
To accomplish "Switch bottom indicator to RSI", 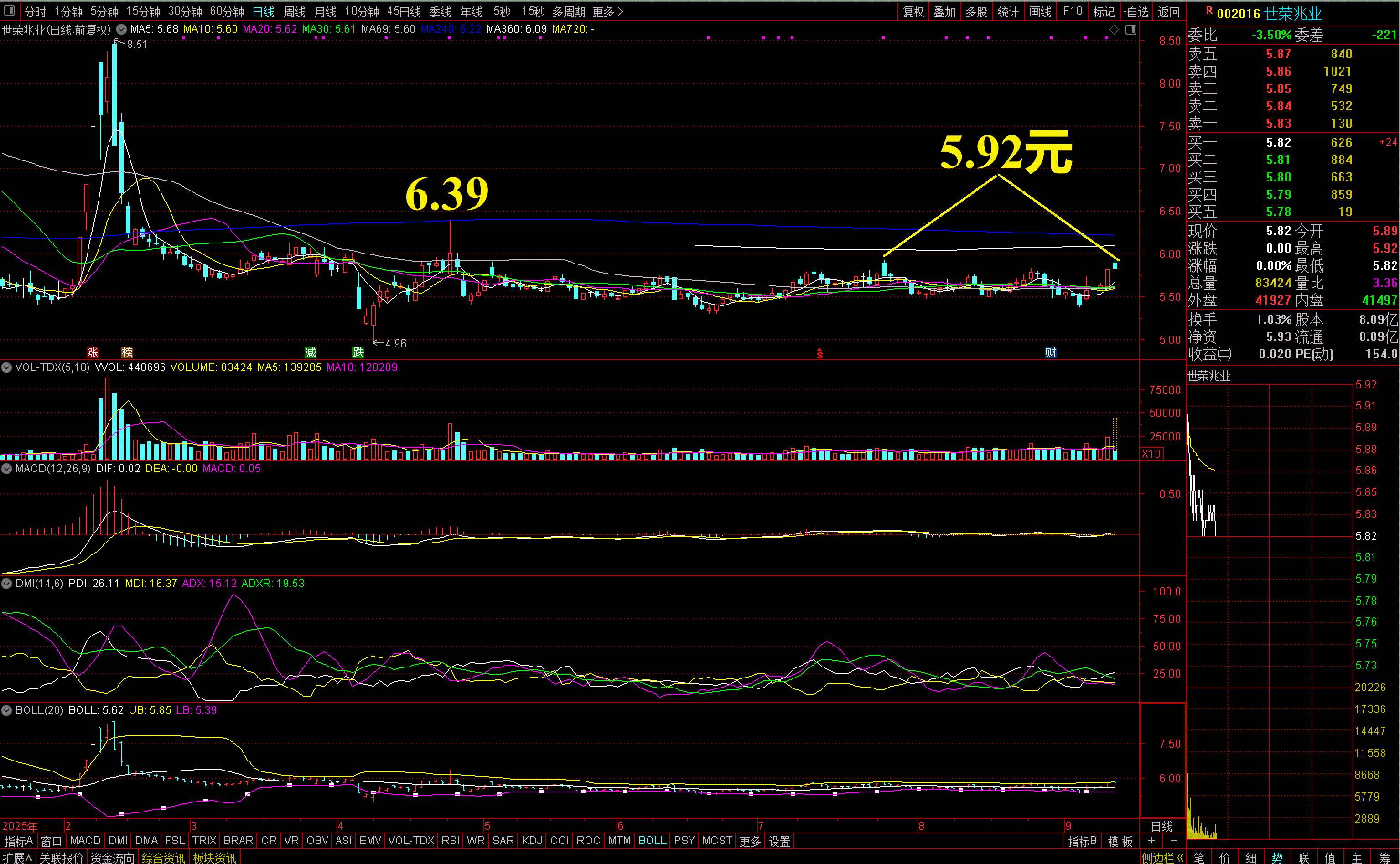I will tap(450, 841).
